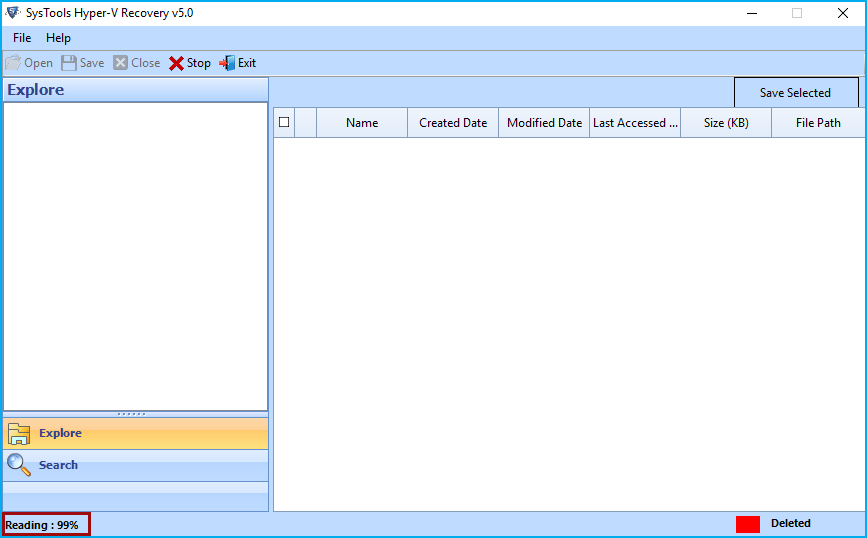Click the File Path column header

point(818,123)
